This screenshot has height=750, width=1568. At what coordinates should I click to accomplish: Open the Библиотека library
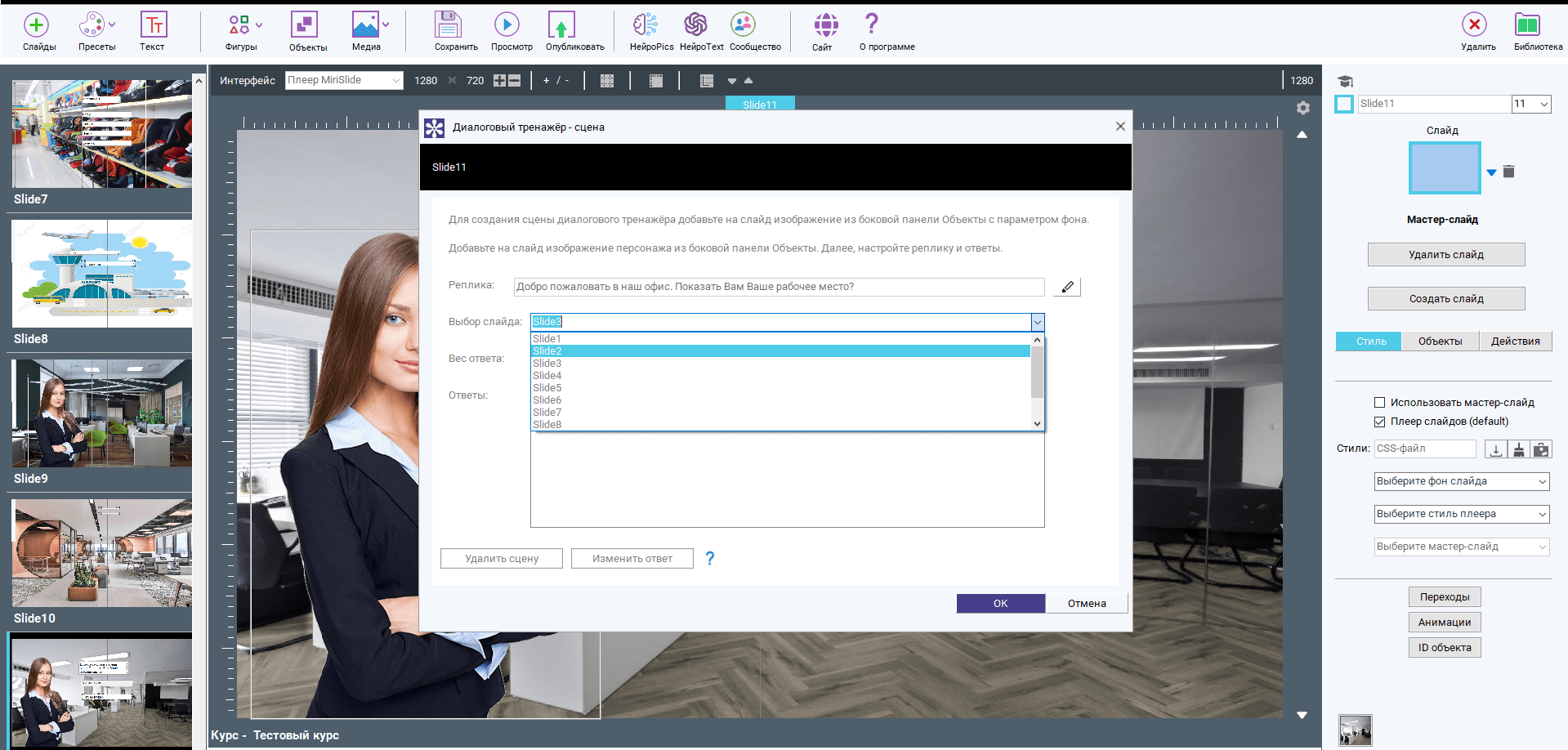[1526, 25]
